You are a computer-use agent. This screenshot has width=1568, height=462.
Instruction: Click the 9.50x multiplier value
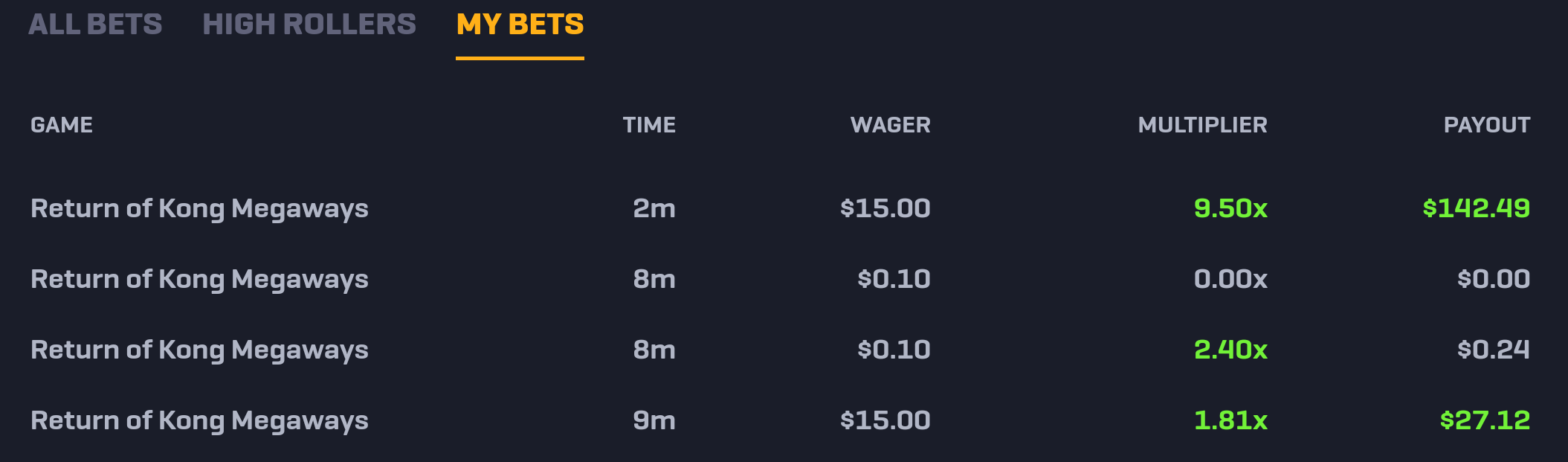(x=1230, y=208)
